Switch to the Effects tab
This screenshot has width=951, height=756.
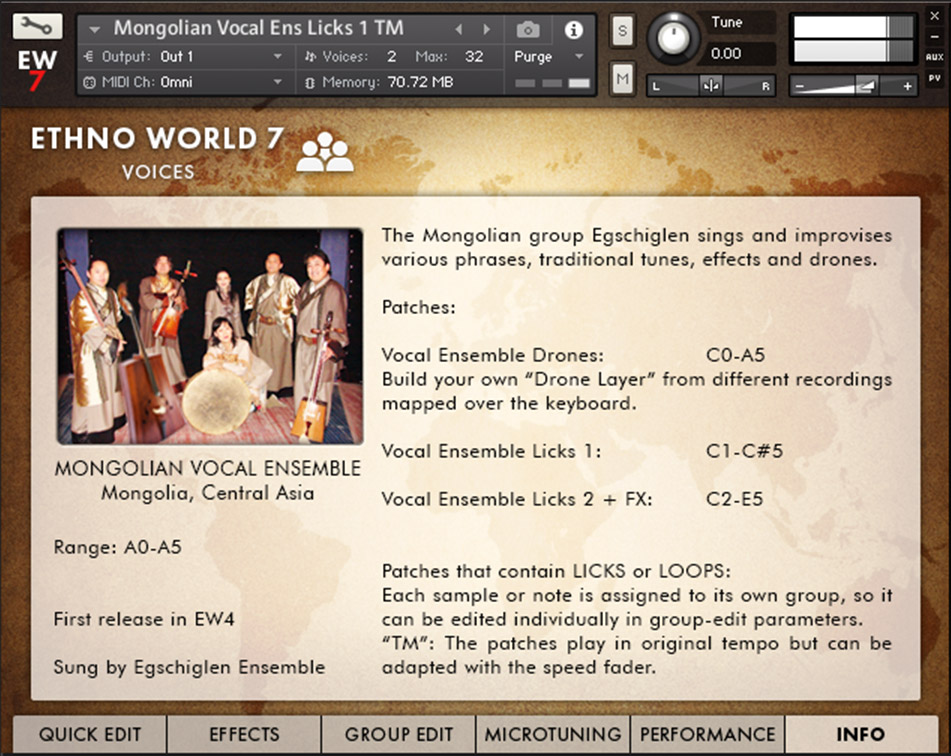(244, 734)
